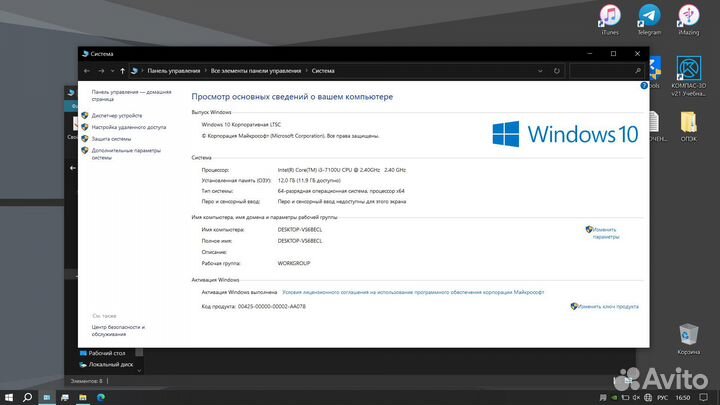Viewport: 720px width, 405px height.
Task: Click Windows 10 Корпоративная LTSC text
Action: click(241, 124)
